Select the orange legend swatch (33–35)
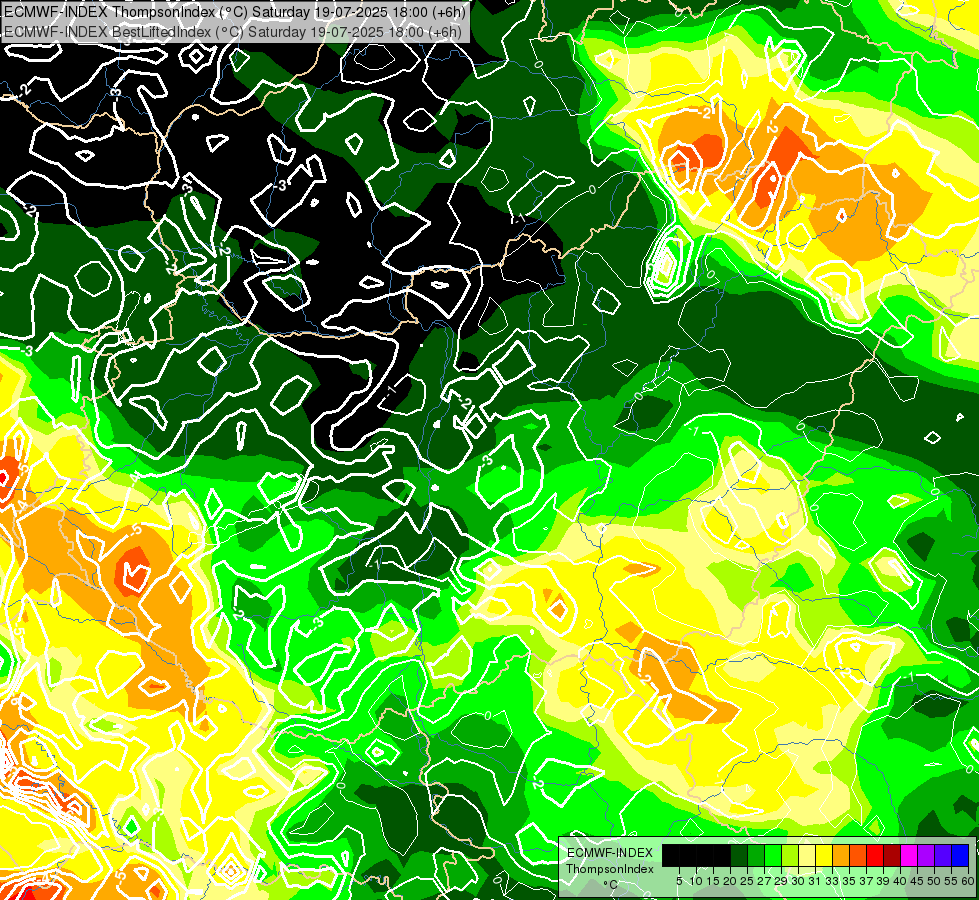This screenshot has width=979, height=900. point(841,855)
